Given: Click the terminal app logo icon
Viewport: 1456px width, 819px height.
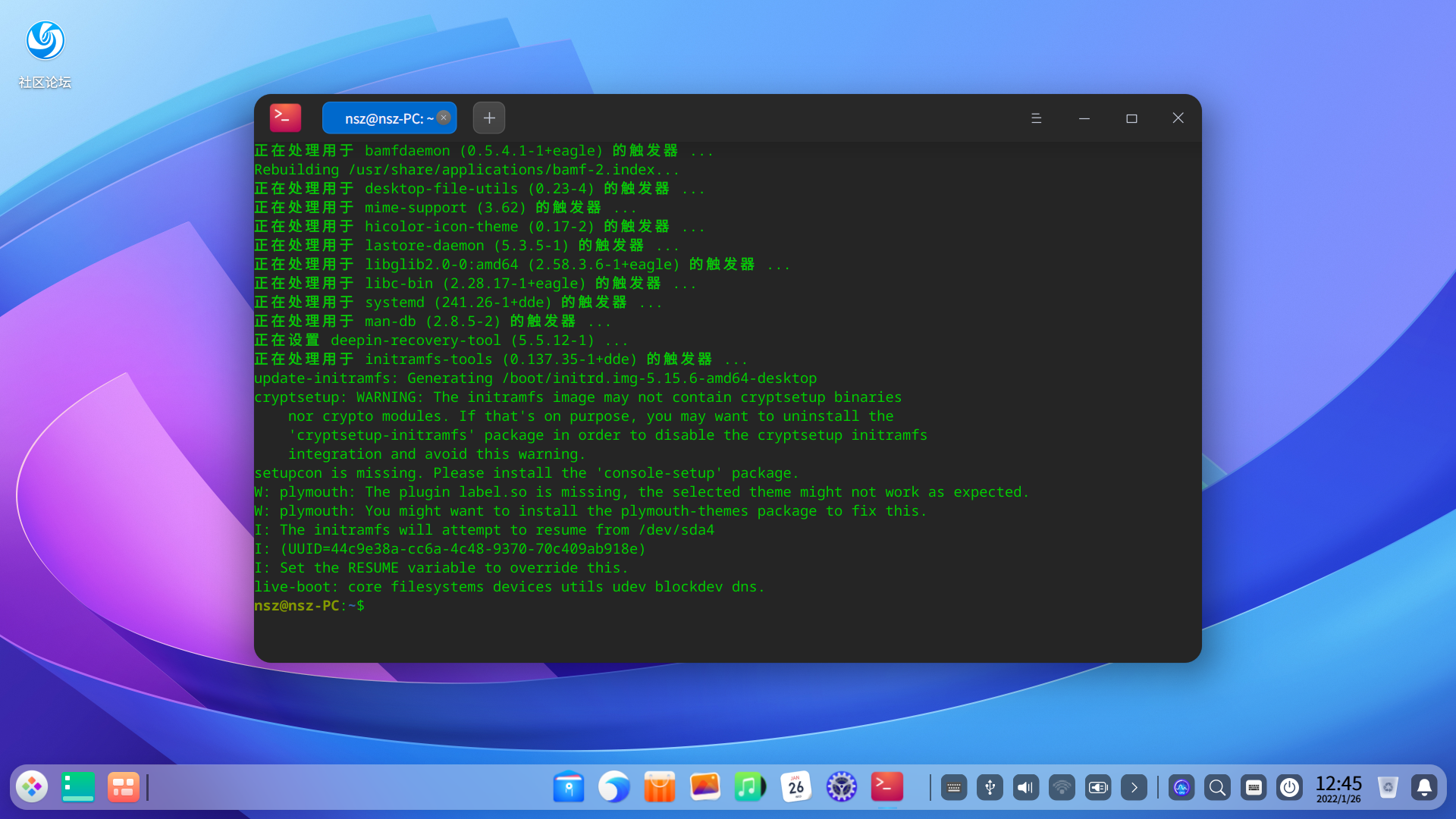Looking at the screenshot, I should (285, 118).
